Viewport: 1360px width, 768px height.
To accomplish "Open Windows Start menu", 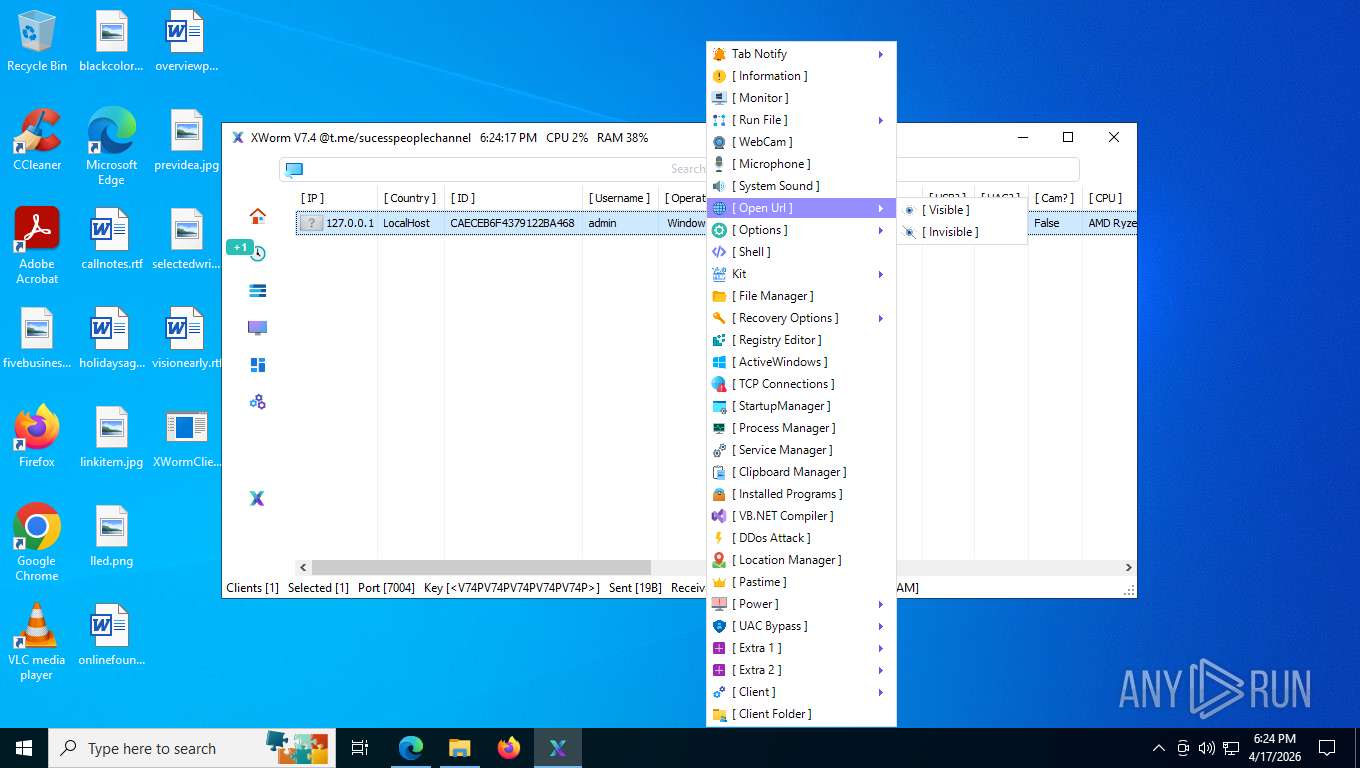I will (x=24, y=748).
